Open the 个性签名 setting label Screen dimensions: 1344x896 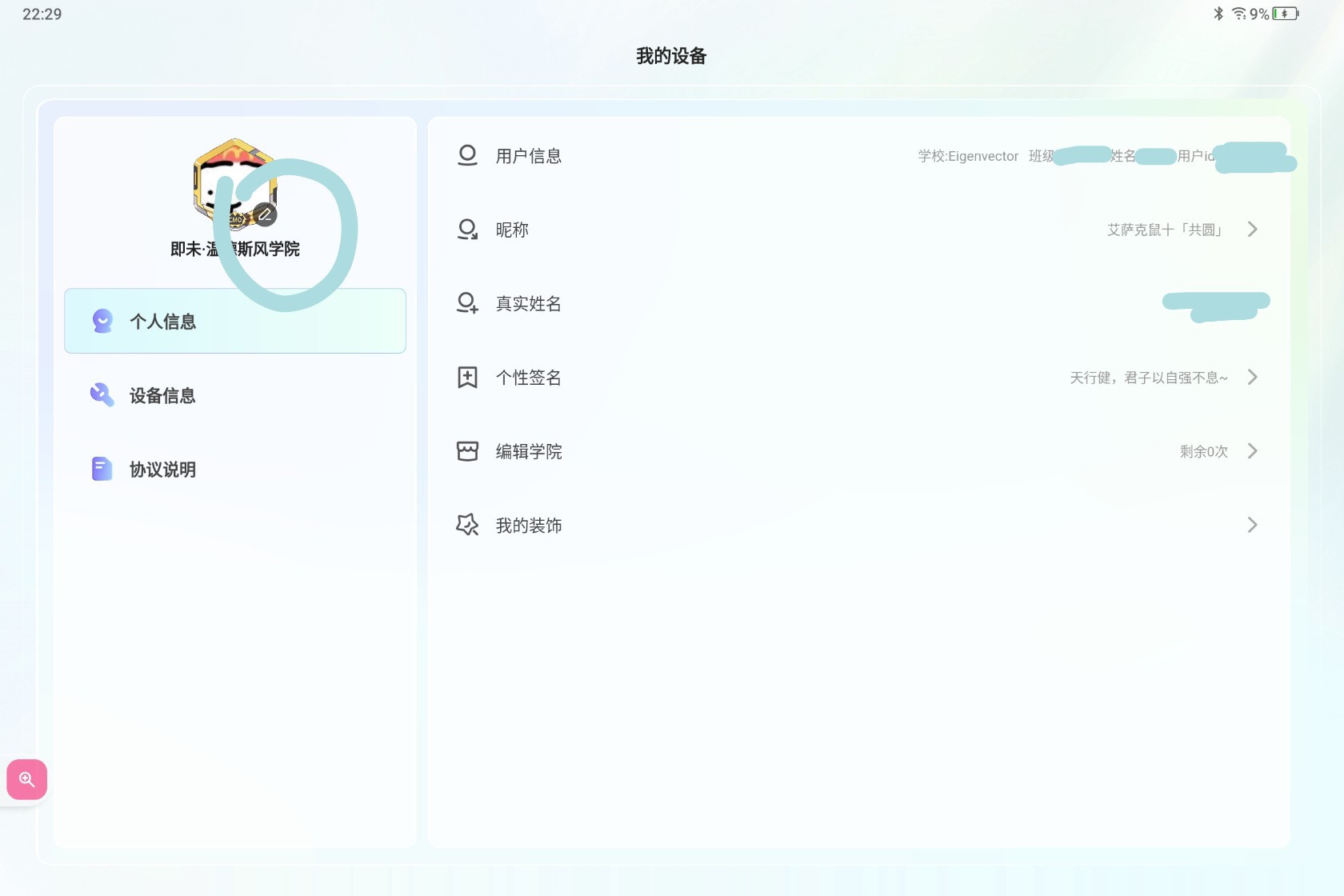(529, 378)
